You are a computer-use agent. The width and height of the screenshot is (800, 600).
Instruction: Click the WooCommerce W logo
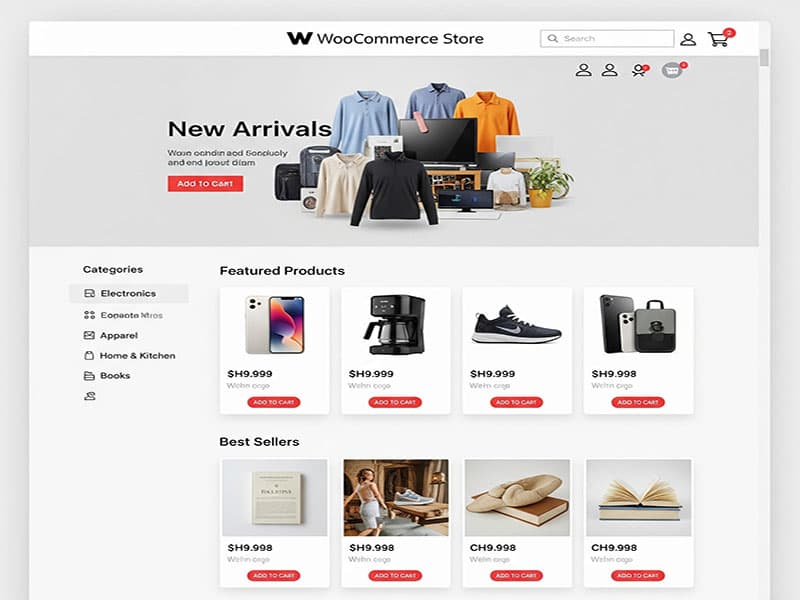pos(299,38)
